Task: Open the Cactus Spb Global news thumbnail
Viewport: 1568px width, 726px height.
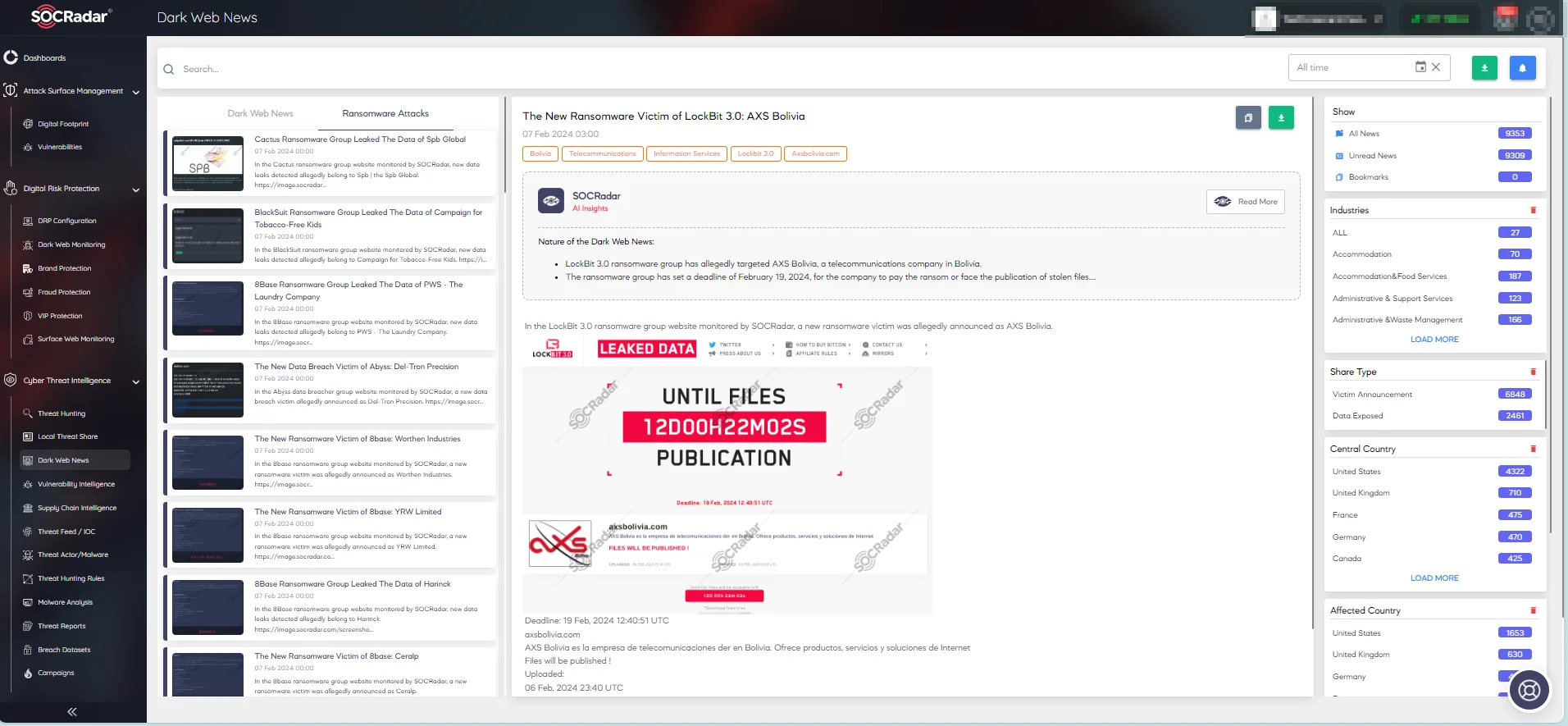Action: pos(207,164)
